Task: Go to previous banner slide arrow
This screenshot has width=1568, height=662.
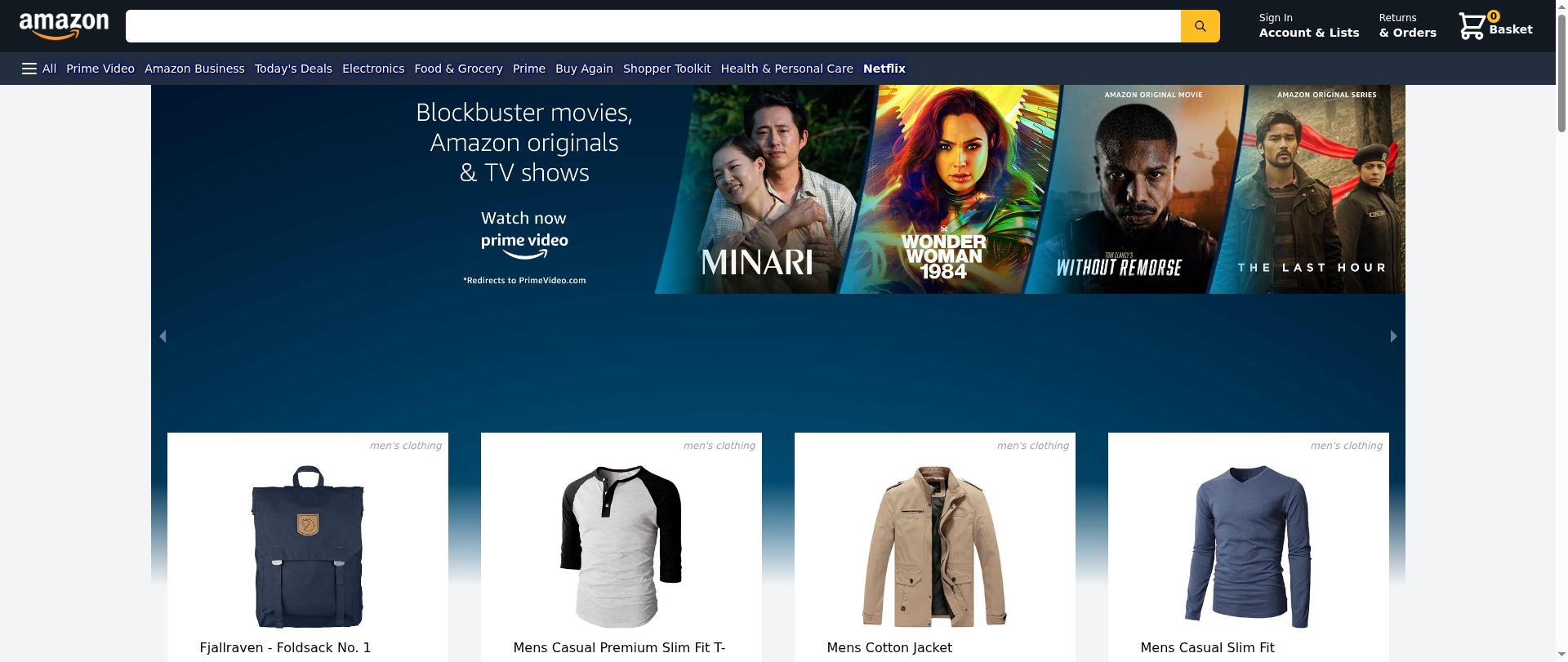Action: pyautogui.click(x=163, y=336)
